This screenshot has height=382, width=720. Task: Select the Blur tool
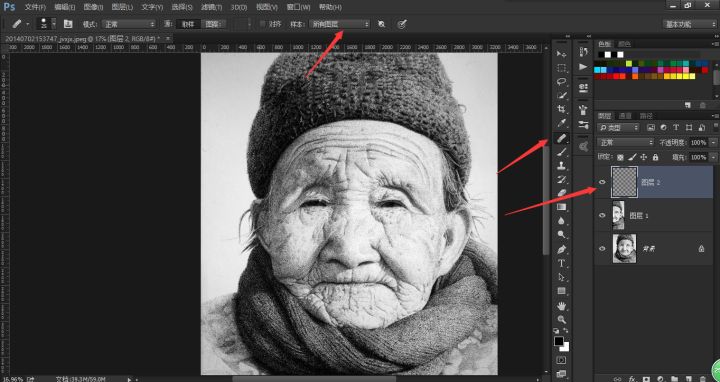(x=561, y=221)
